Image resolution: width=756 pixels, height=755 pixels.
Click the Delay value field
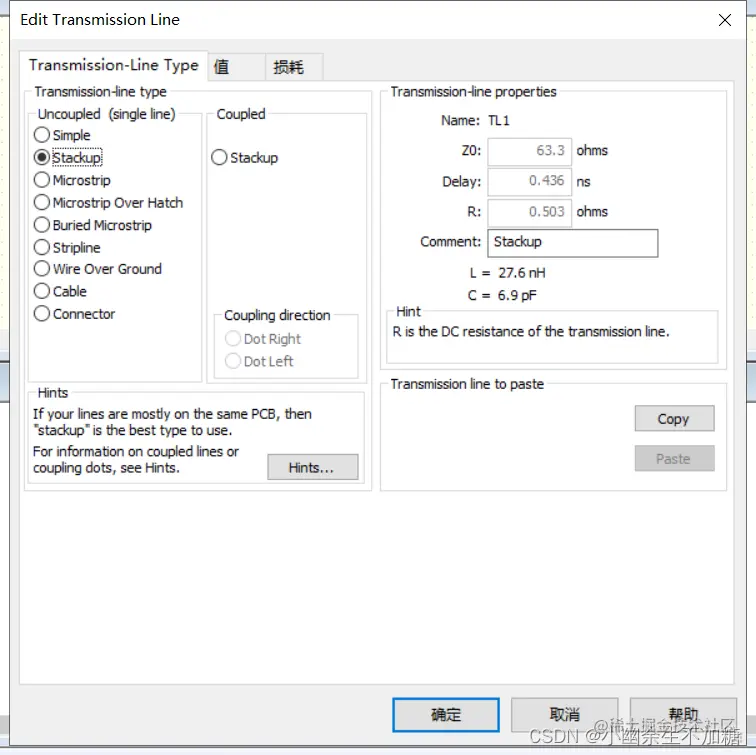(x=529, y=181)
